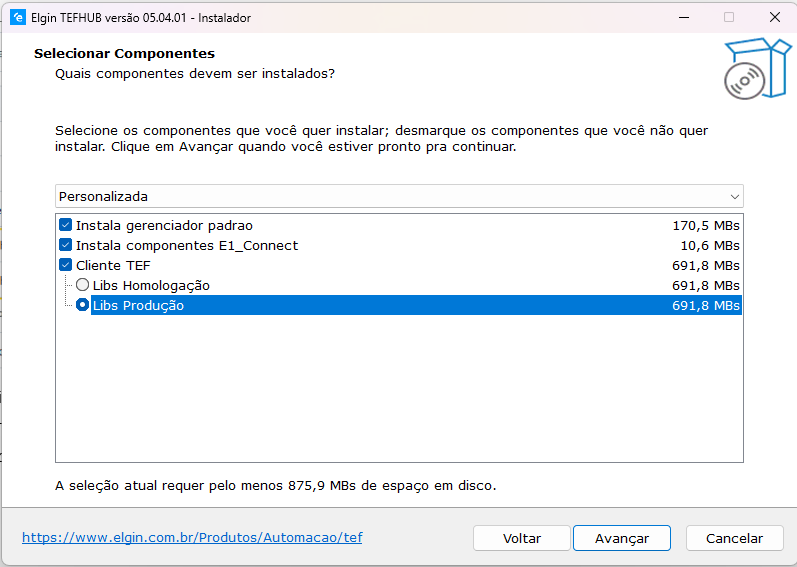Select the Cliente TEF component row
The height and width of the screenshot is (567, 797).
(113, 265)
